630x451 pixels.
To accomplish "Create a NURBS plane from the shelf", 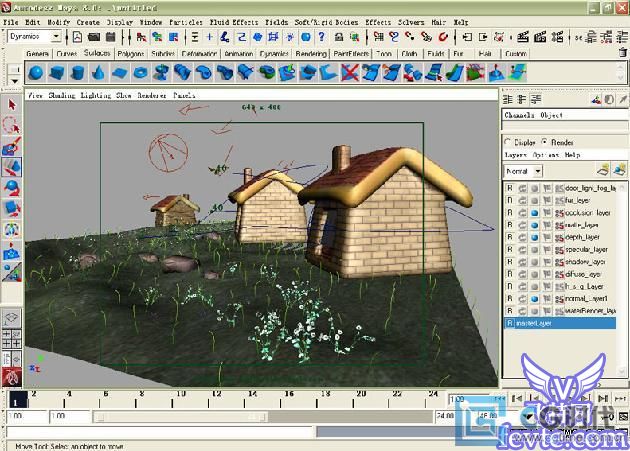I will coord(119,73).
